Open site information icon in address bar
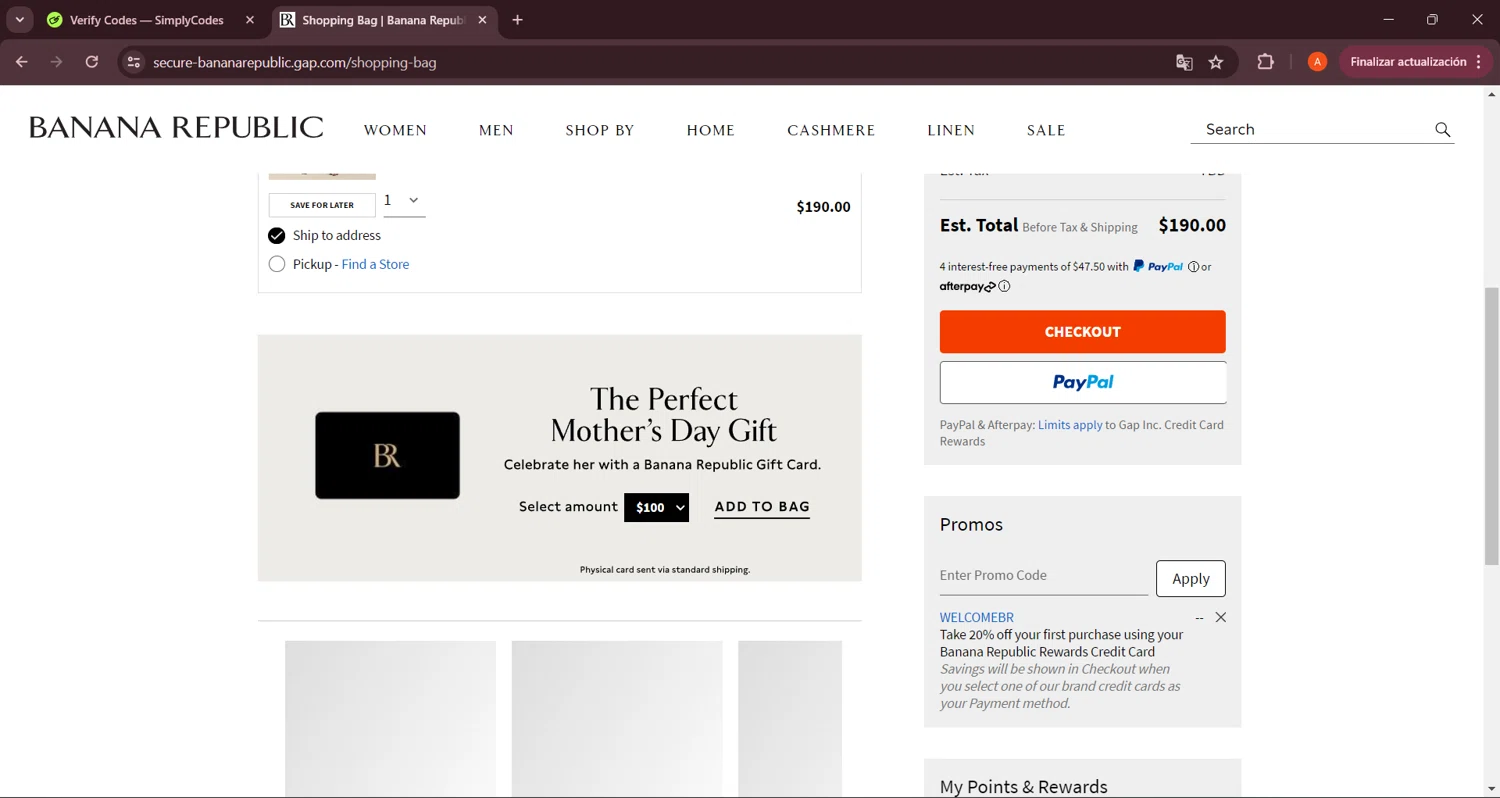The image size is (1500, 798). pos(133,62)
